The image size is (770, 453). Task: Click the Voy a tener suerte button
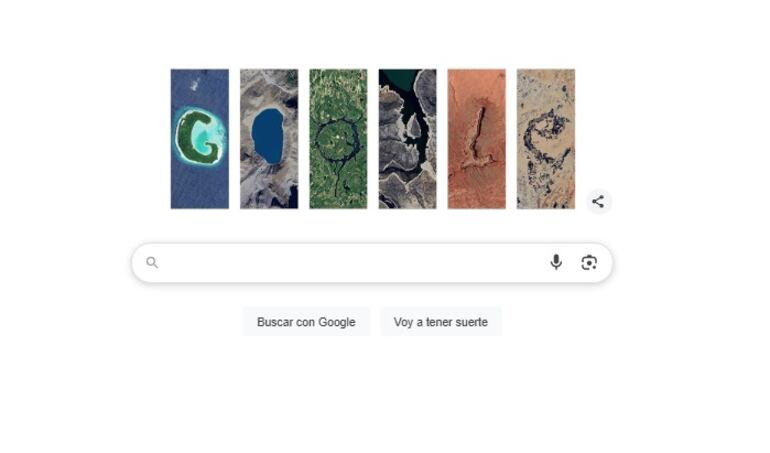tap(440, 322)
